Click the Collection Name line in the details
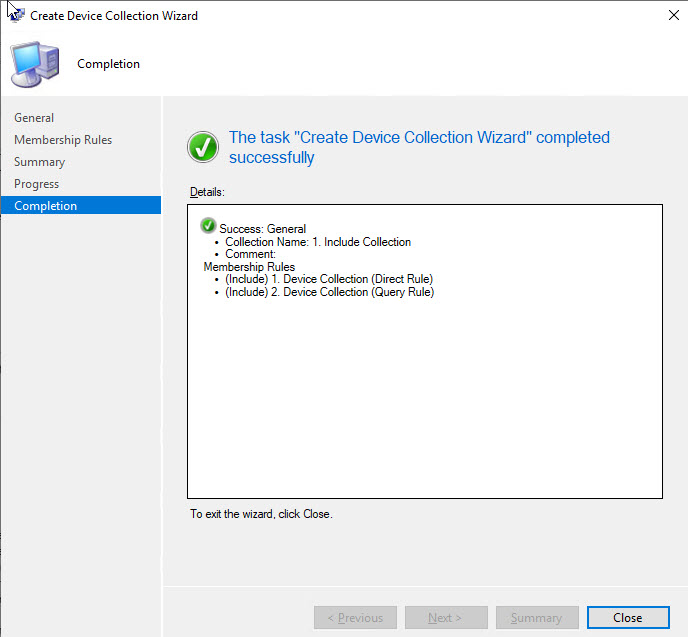 pos(318,242)
